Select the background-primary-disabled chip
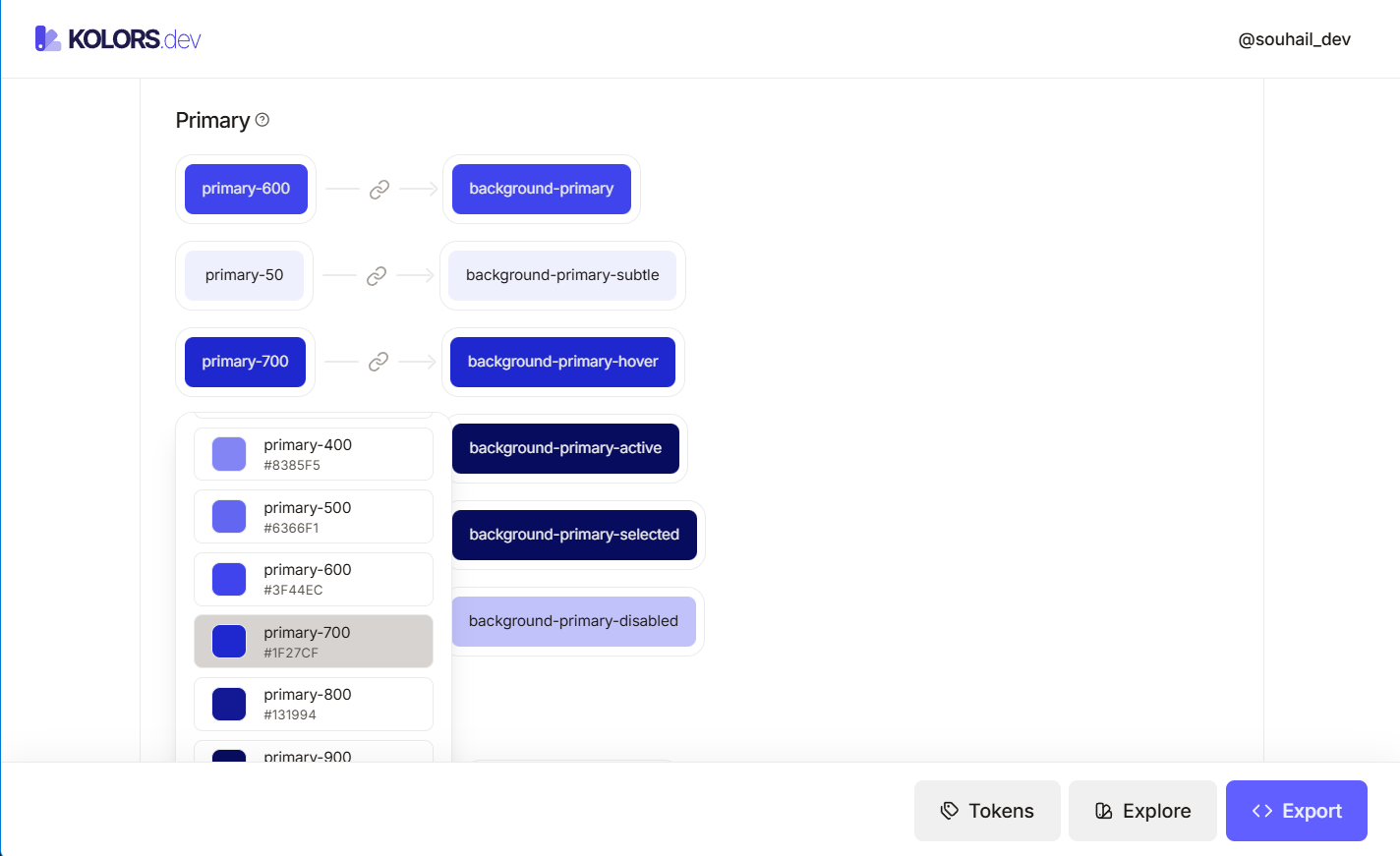1400x856 pixels. pos(573,621)
